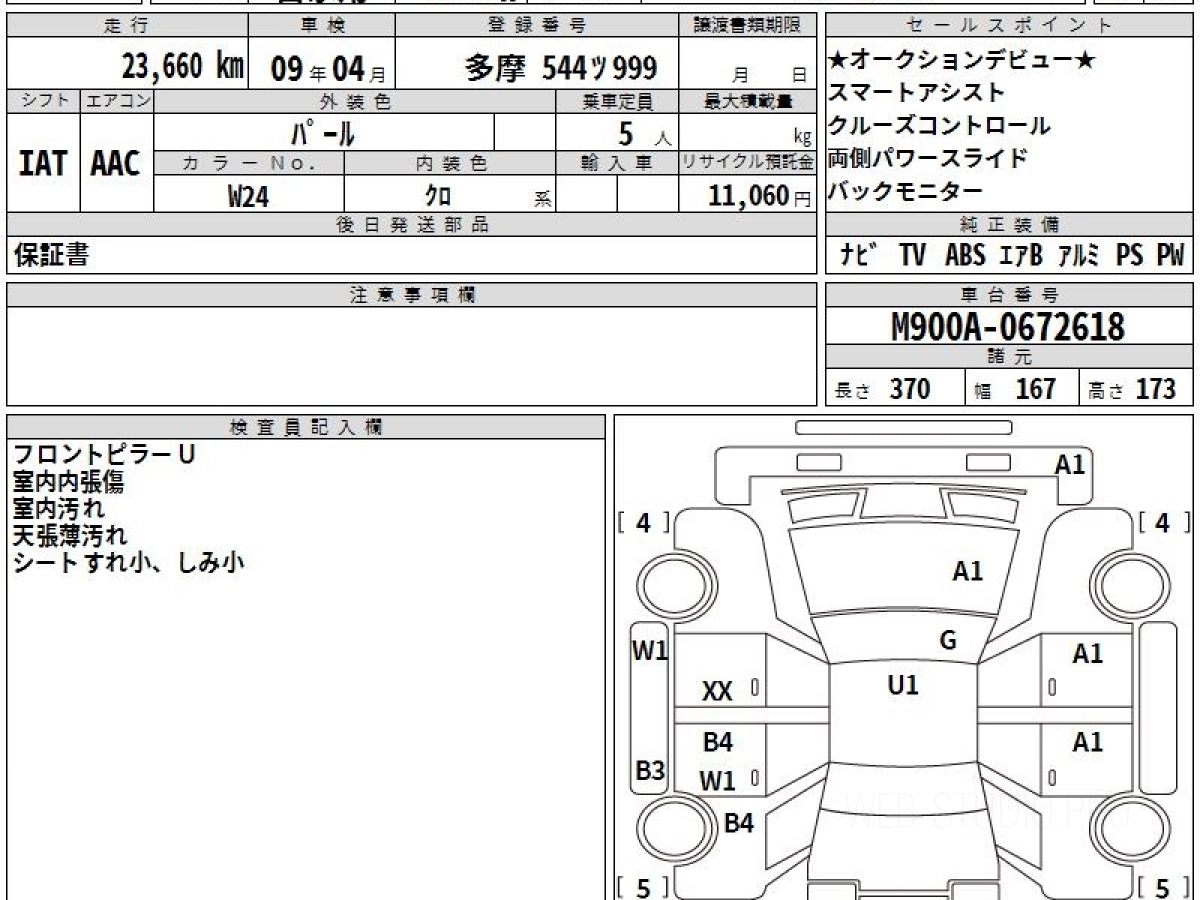Click the 輸入車 header
1200x900 pixels.
(x=618, y=163)
